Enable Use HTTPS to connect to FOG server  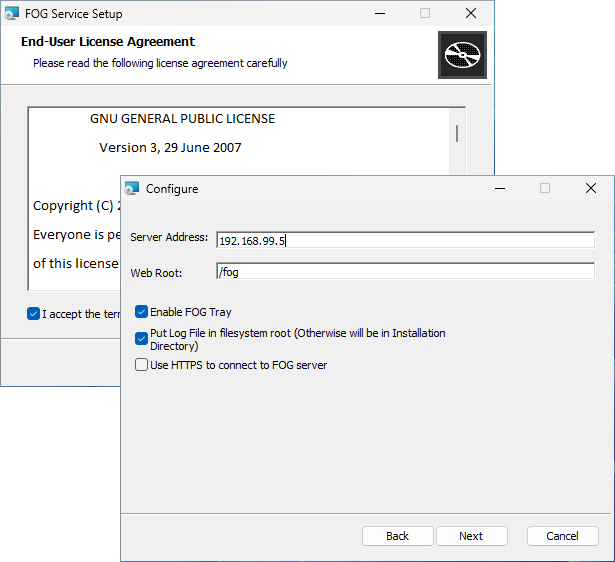(141, 365)
